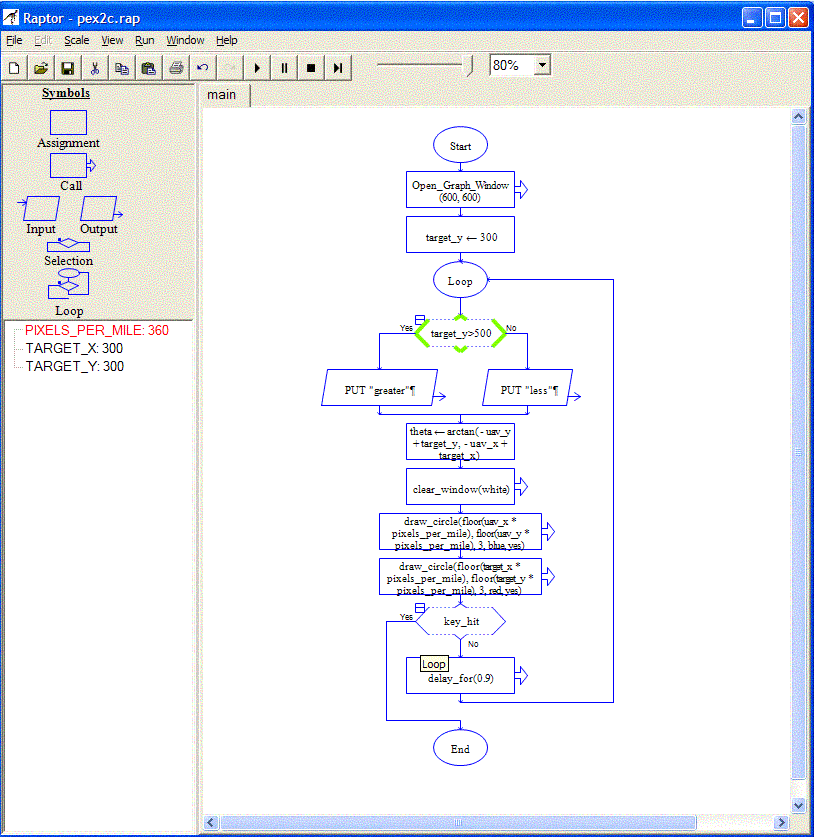Select PIXELS_PER_MILE: 360 variable
Viewport: 814px width, 837px height.
point(97,330)
